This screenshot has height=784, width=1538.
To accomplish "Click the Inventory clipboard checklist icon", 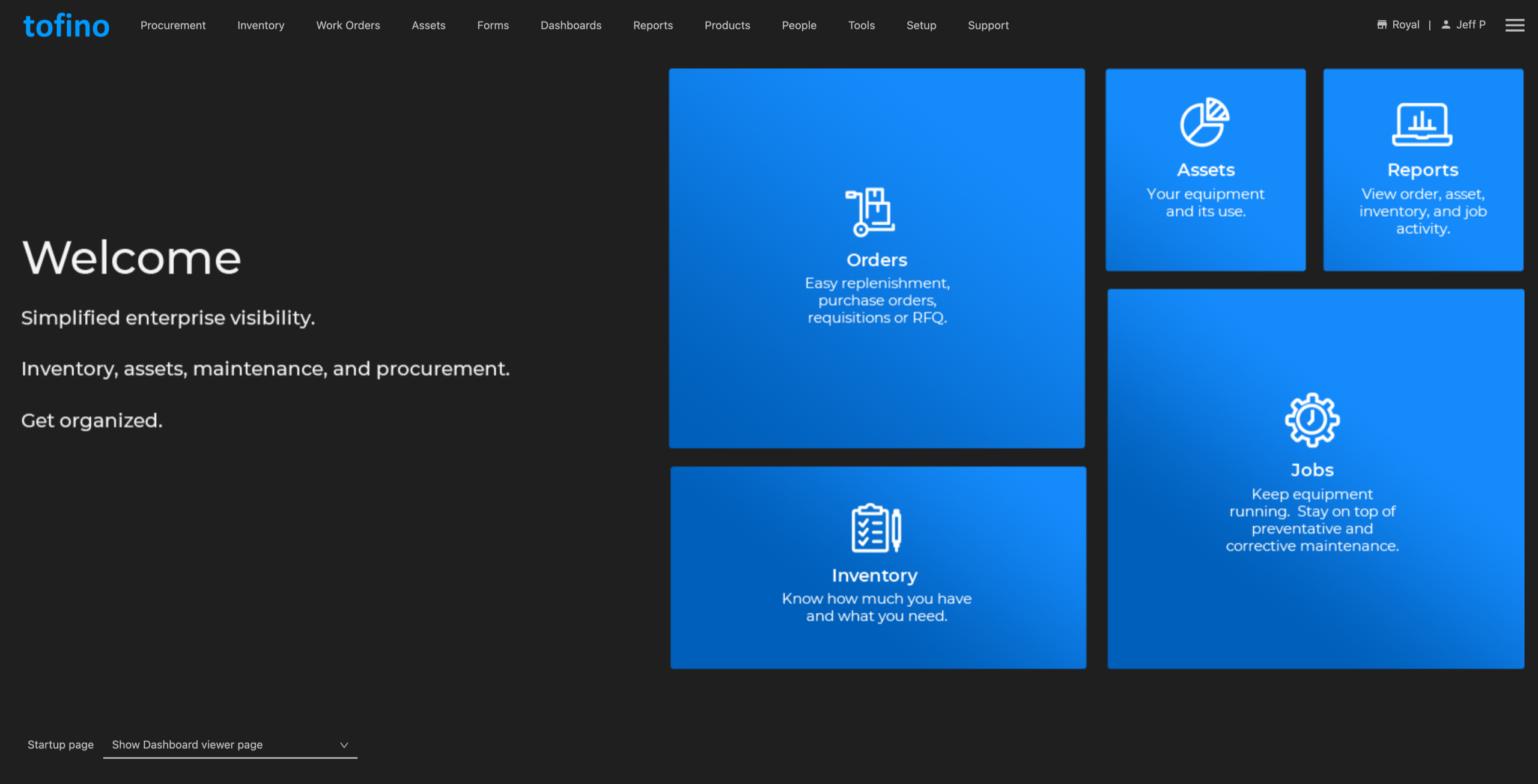I will [876, 528].
